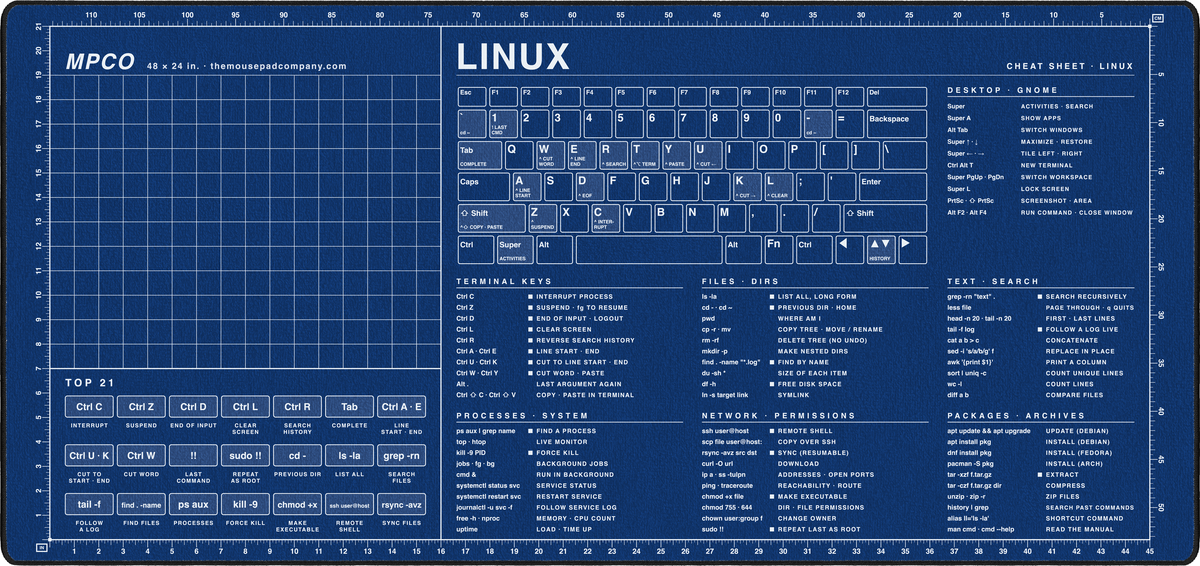The height and width of the screenshot is (566, 1200).
Task: Click the grep -rn box in Top 21
Action: point(402,455)
